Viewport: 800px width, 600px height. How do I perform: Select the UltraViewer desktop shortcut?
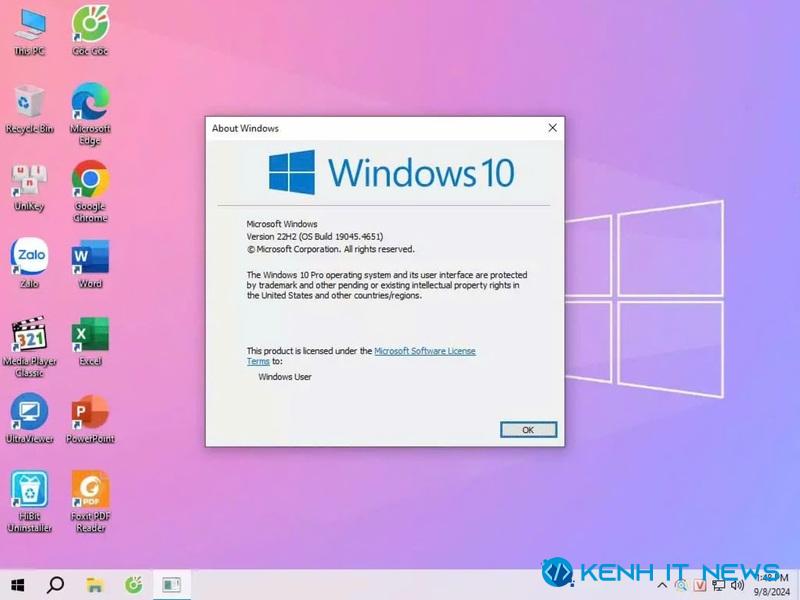29,418
